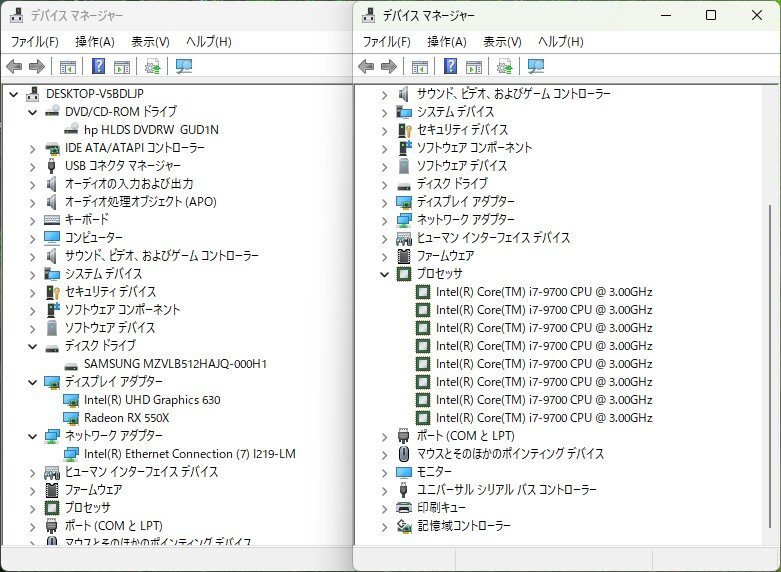The image size is (781, 572).
Task: Select Radeon RX 550X display adapter icon
Action: point(71,418)
